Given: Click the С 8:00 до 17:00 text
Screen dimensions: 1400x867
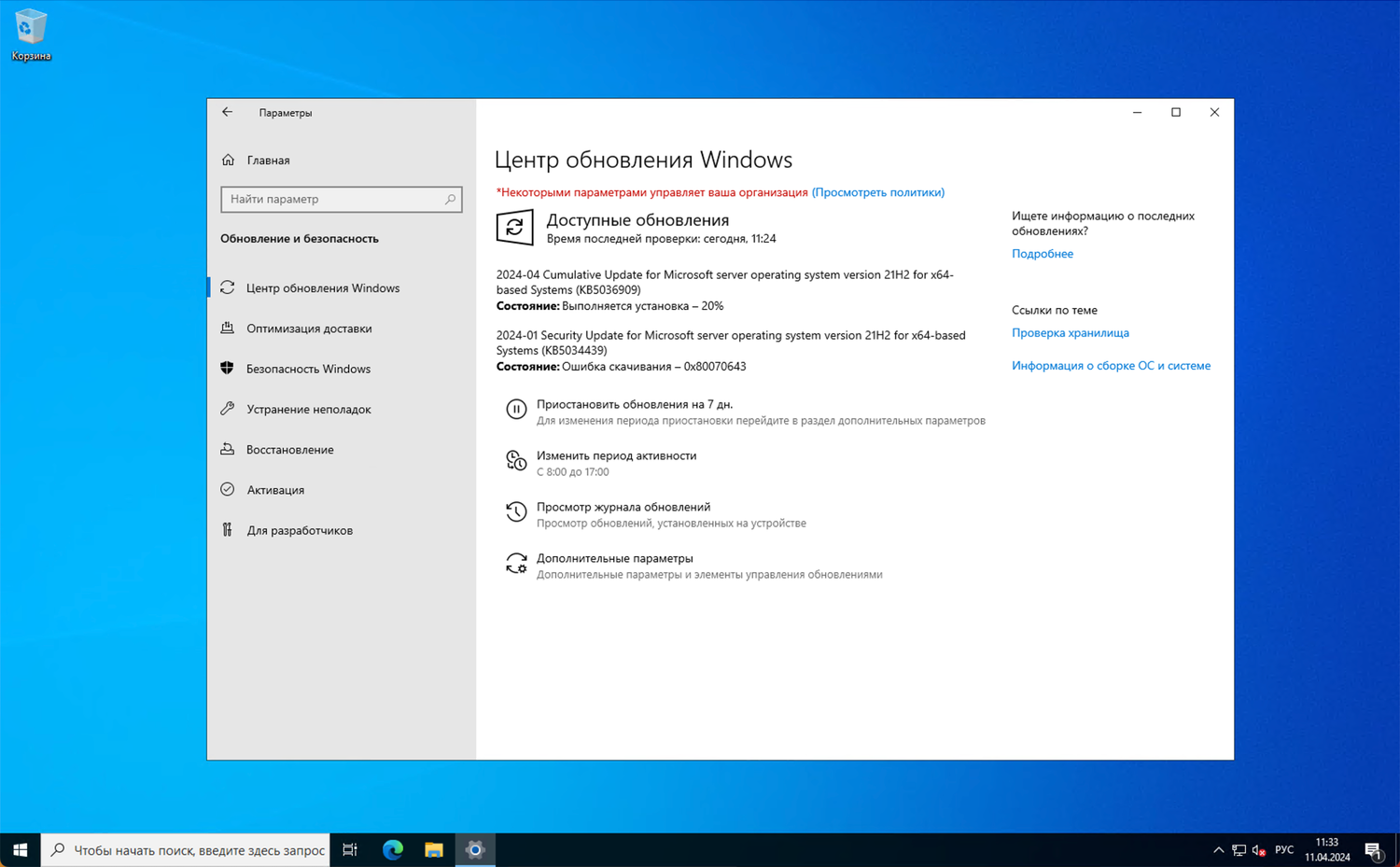Looking at the screenshot, I should pyautogui.click(x=572, y=472).
